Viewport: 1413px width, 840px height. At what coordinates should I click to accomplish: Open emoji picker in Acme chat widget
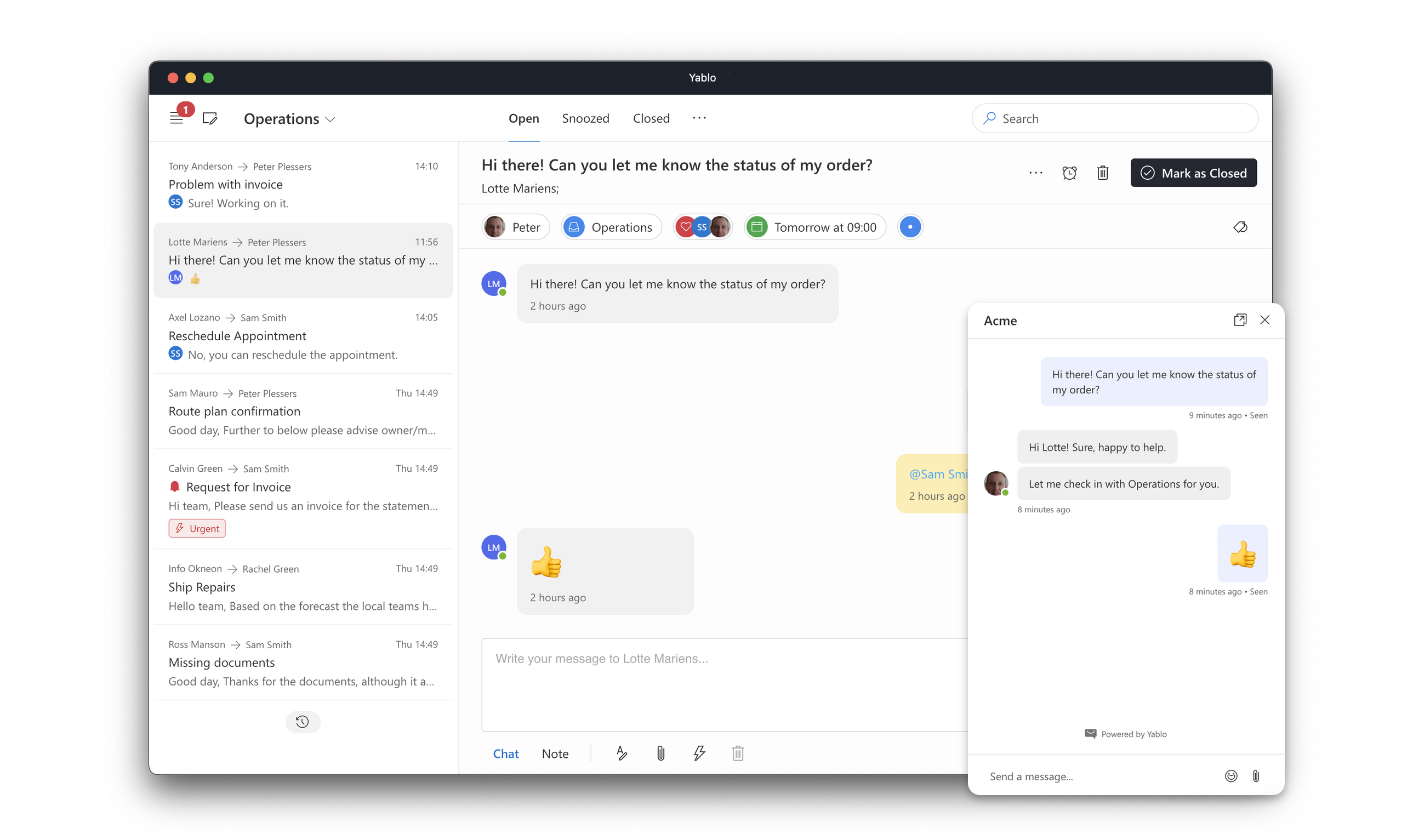click(1230, 775)
